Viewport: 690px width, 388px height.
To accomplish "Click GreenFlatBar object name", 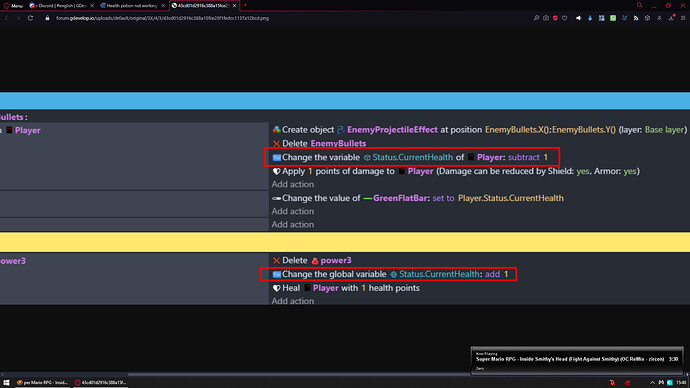I will [x=400, y=198].
